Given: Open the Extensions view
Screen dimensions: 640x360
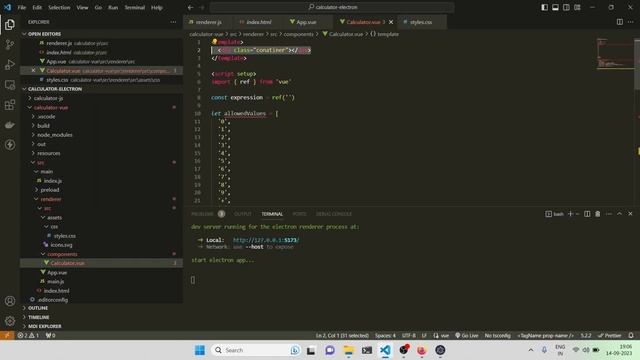Looking at the screenshot, I should 10,105.
